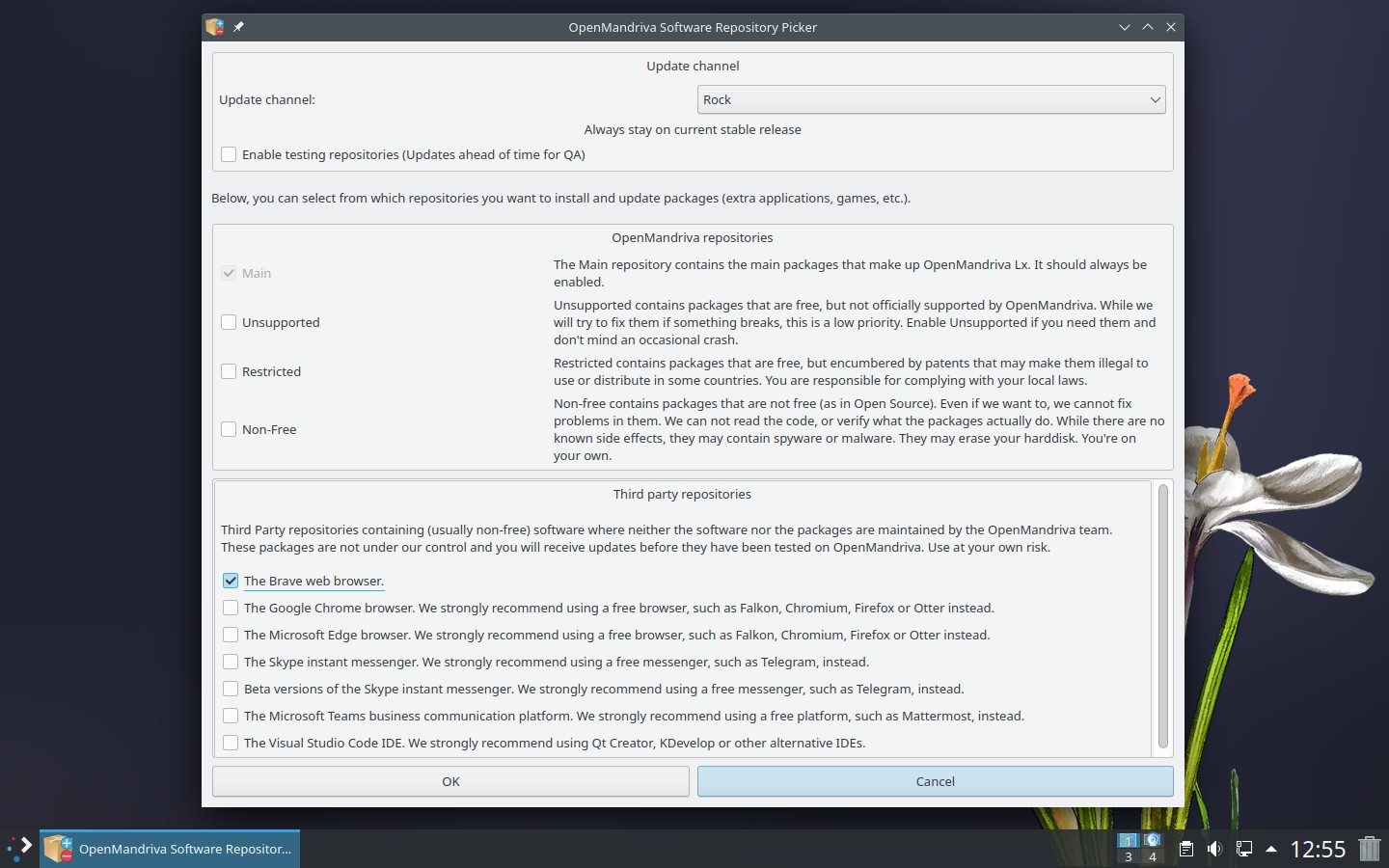Enable the Non-Free repository
The height and width of the screenshot is (868, 1389).
pyautogui.click(x=229, y=429)
